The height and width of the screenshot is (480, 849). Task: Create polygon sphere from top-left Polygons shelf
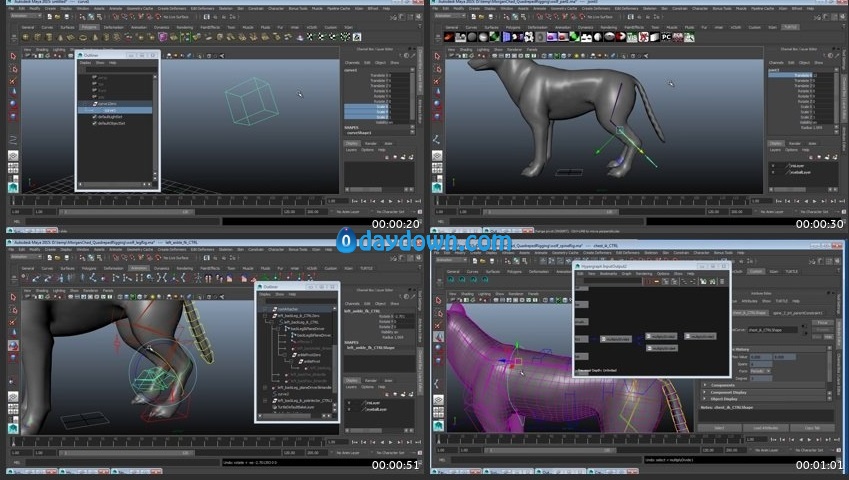click(25, 37)
